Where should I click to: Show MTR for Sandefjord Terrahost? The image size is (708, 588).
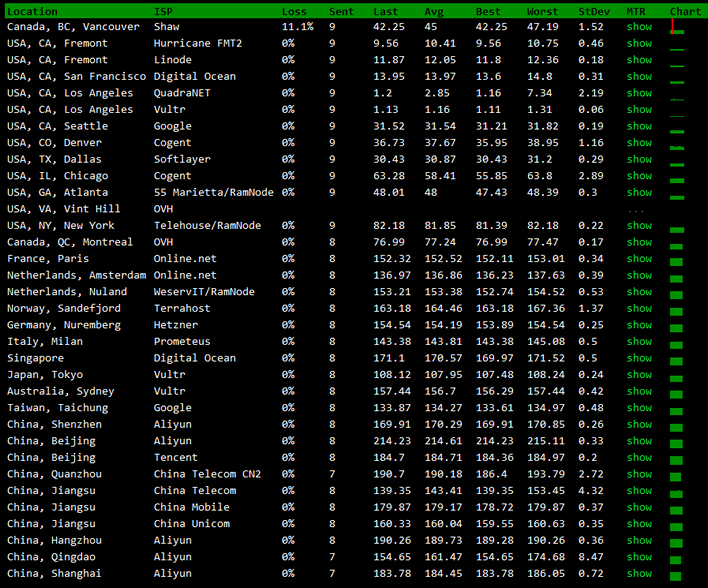coord(639,308)
